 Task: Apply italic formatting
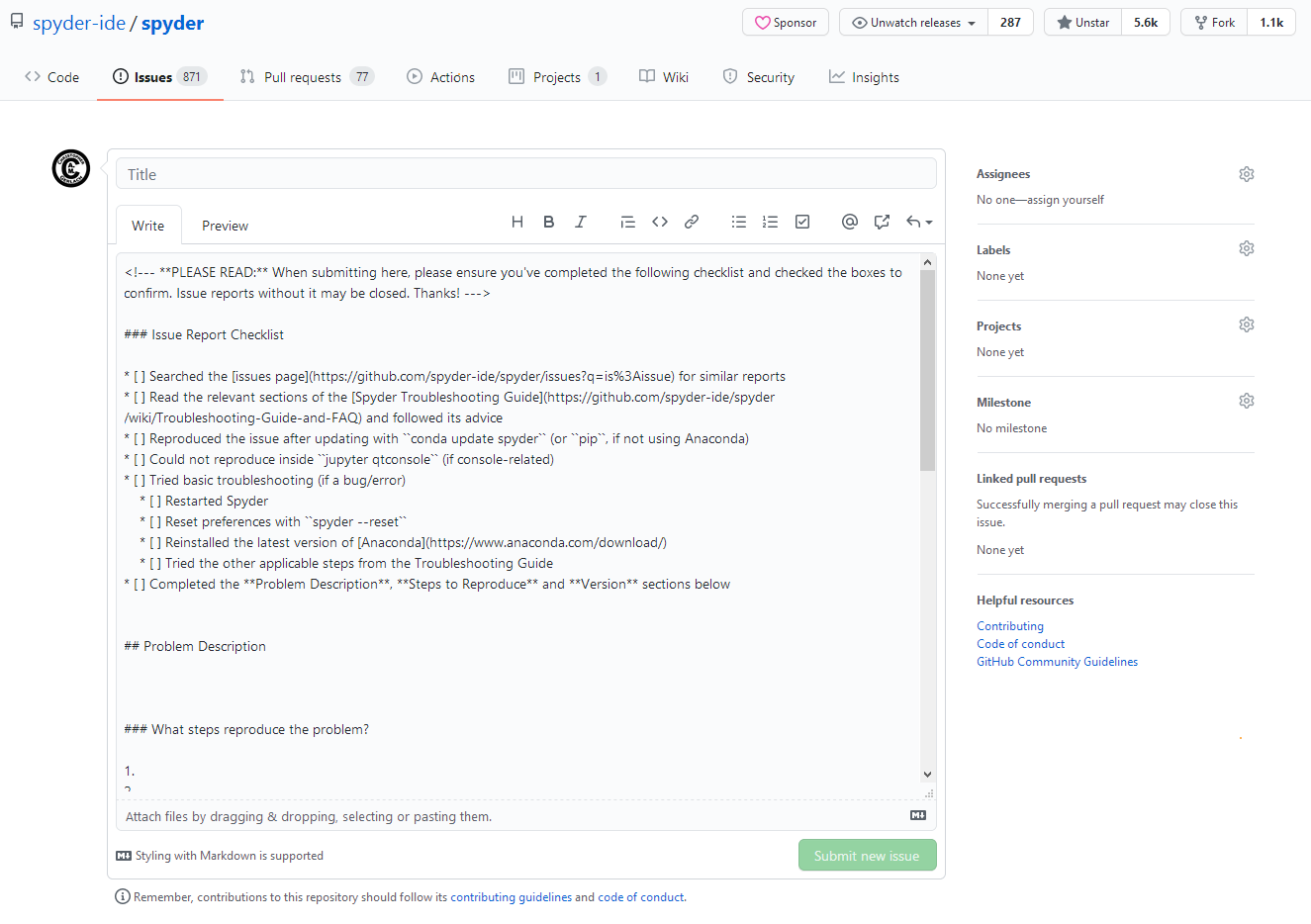point(581,222)
